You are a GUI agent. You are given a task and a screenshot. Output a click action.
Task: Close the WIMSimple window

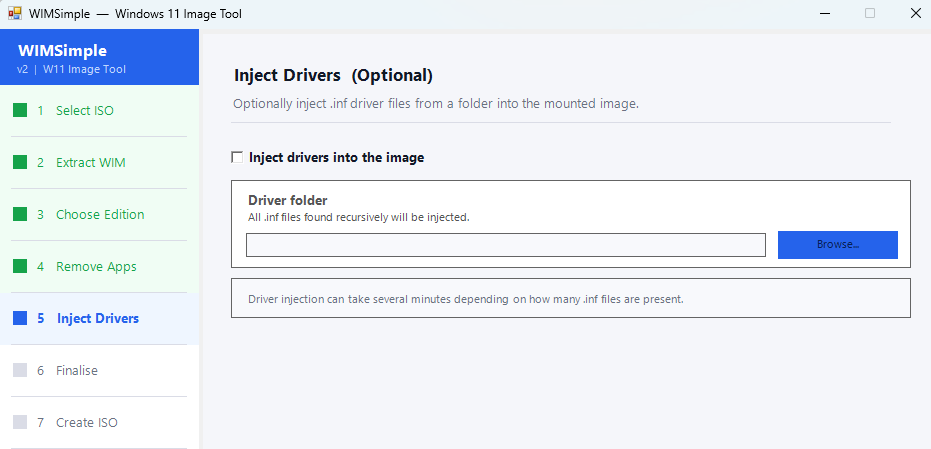point(915,14)
